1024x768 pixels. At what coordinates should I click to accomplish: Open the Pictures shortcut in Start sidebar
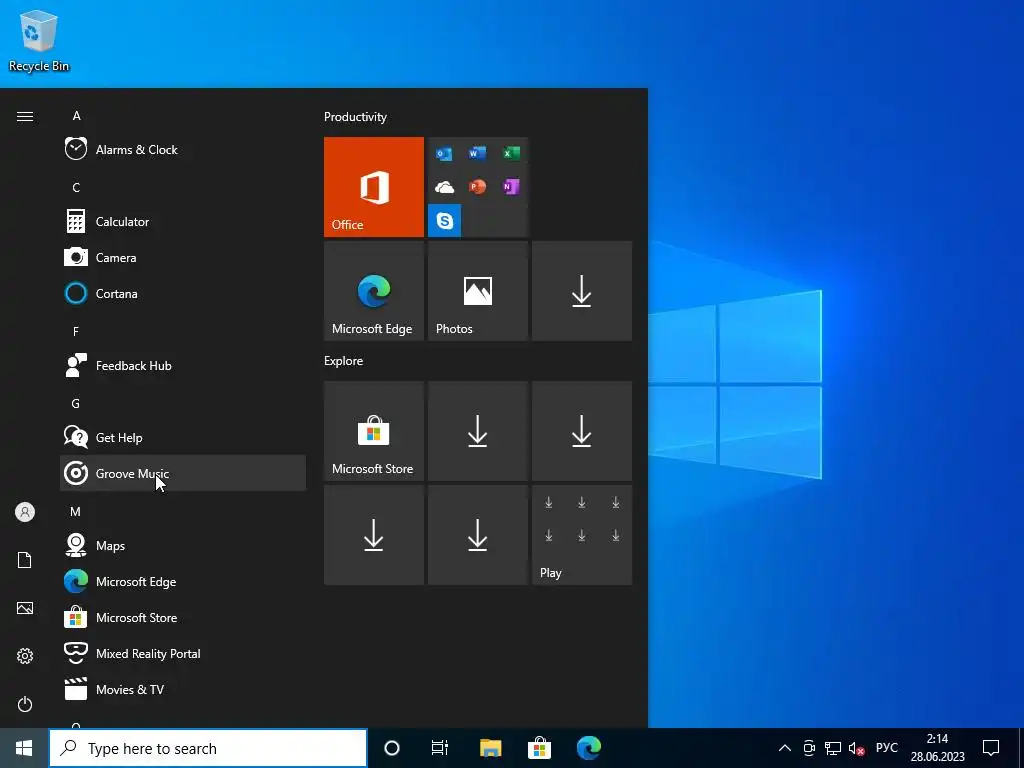[25, 608]
